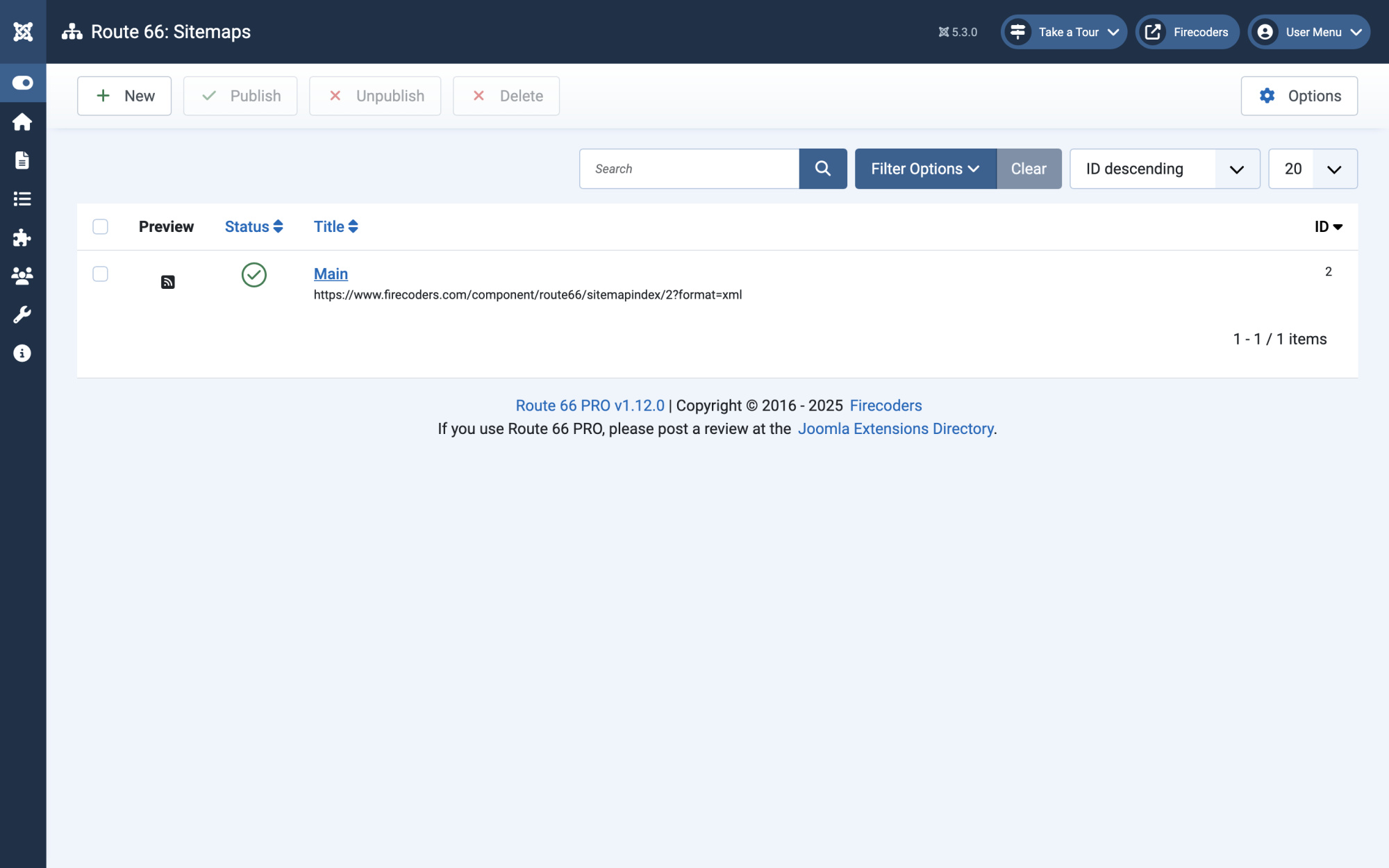Focus the Search input field

coord(689,169)
